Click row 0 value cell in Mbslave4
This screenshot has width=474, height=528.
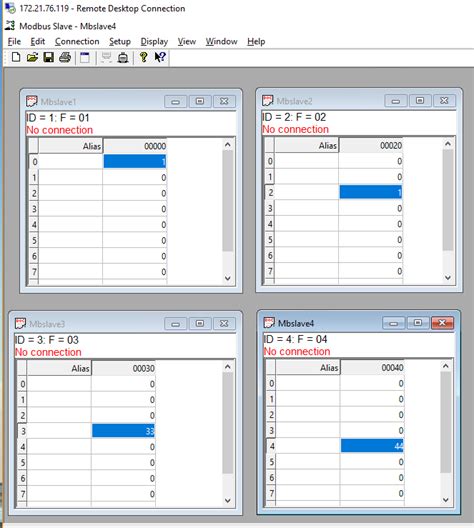point(372,383)
